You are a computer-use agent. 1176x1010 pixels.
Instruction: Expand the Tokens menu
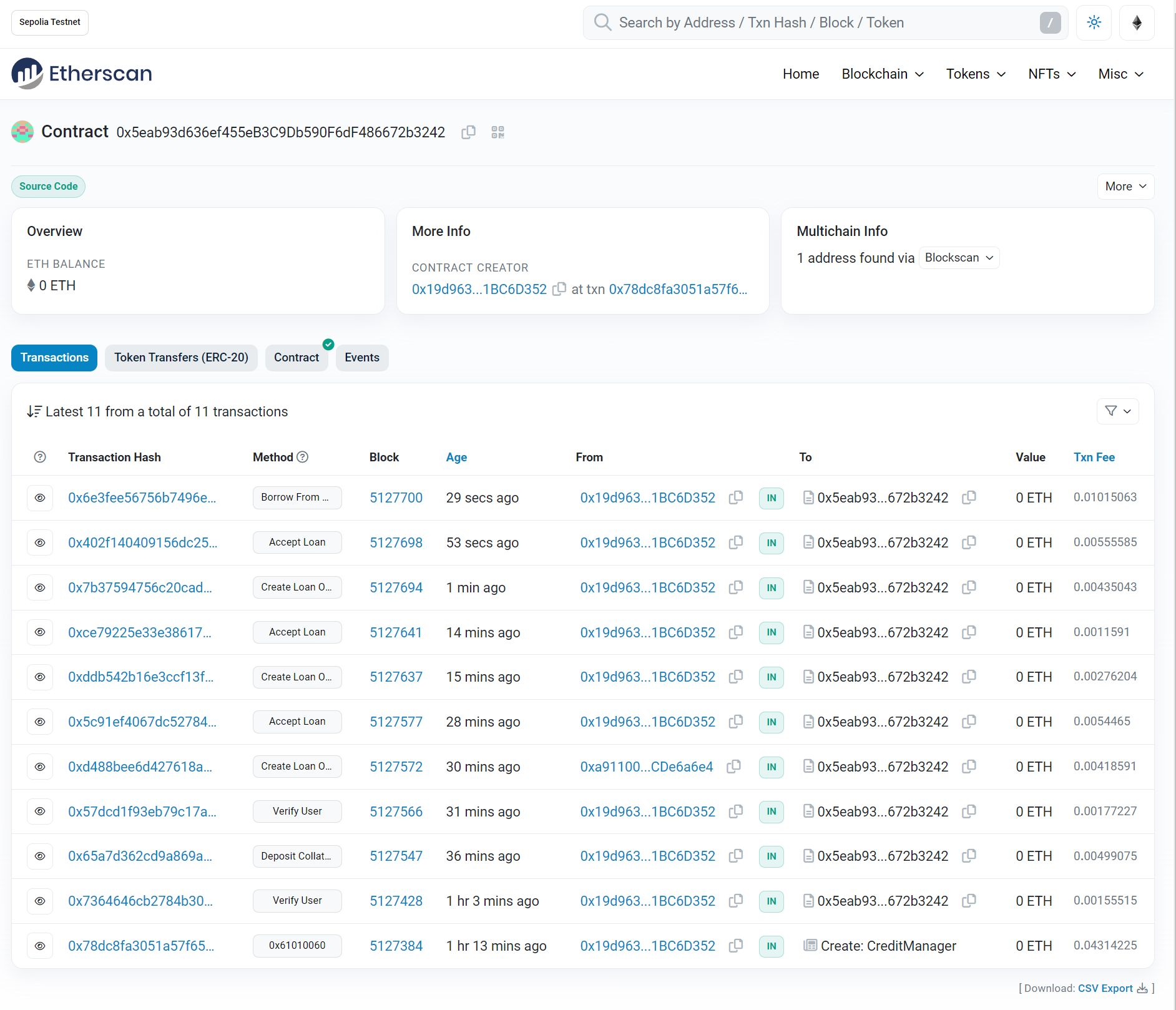point(976,74)
